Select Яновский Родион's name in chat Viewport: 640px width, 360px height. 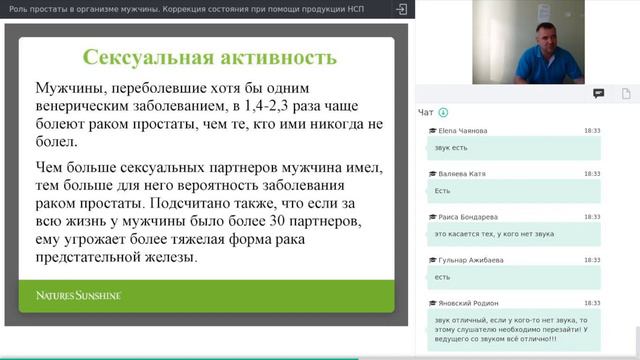[x=469, y=303]
